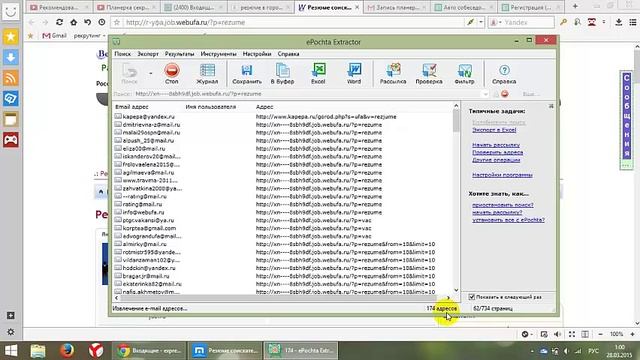Click the browser address bar URL
The height and width of the screenshot is (360, 640).
185,22
